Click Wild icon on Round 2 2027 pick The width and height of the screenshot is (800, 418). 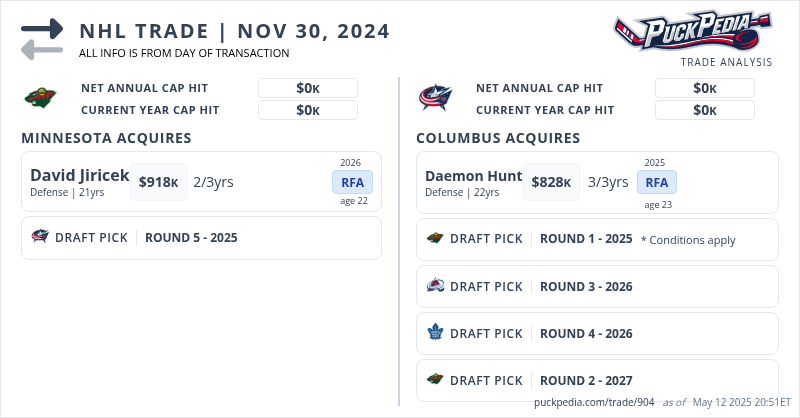click(435, 380)
